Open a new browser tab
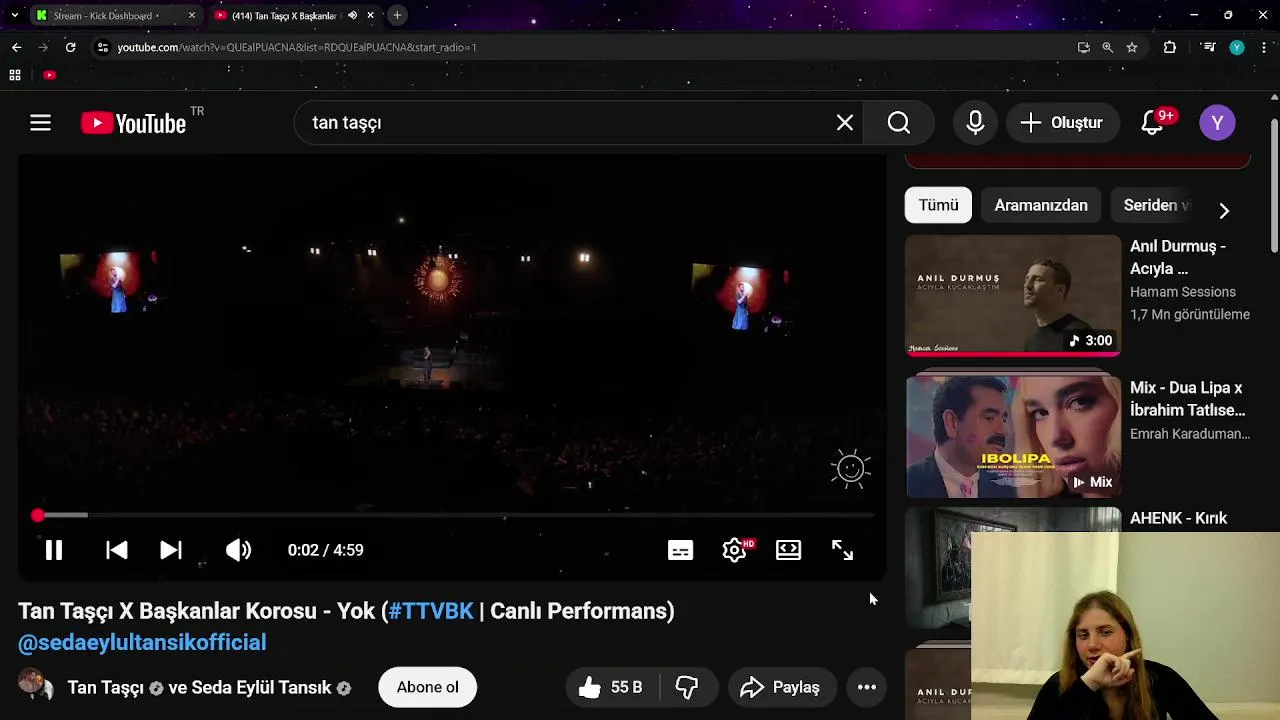 coord(397,15)
